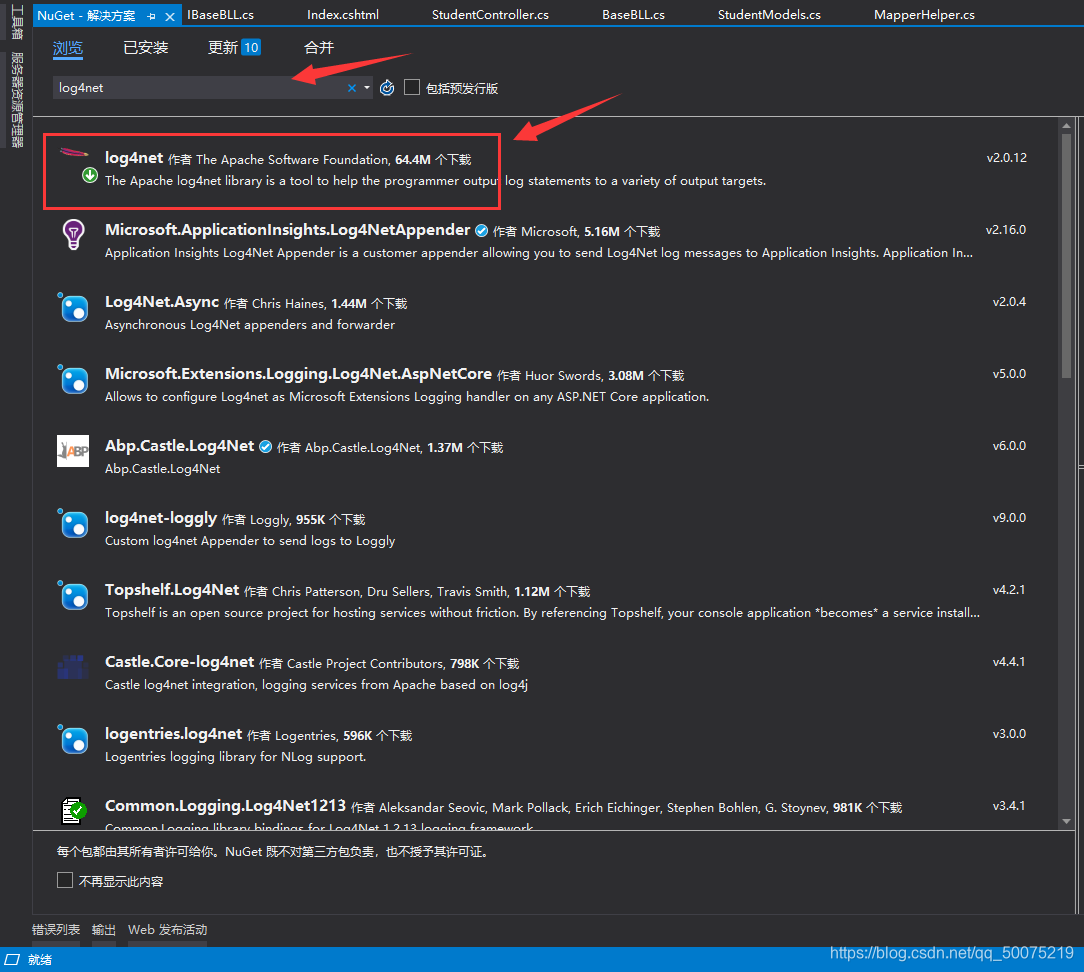Click the status bar window icon next to 就绪
The height and width of the screenshot is (972, 1084).
[x=12, y=959]
